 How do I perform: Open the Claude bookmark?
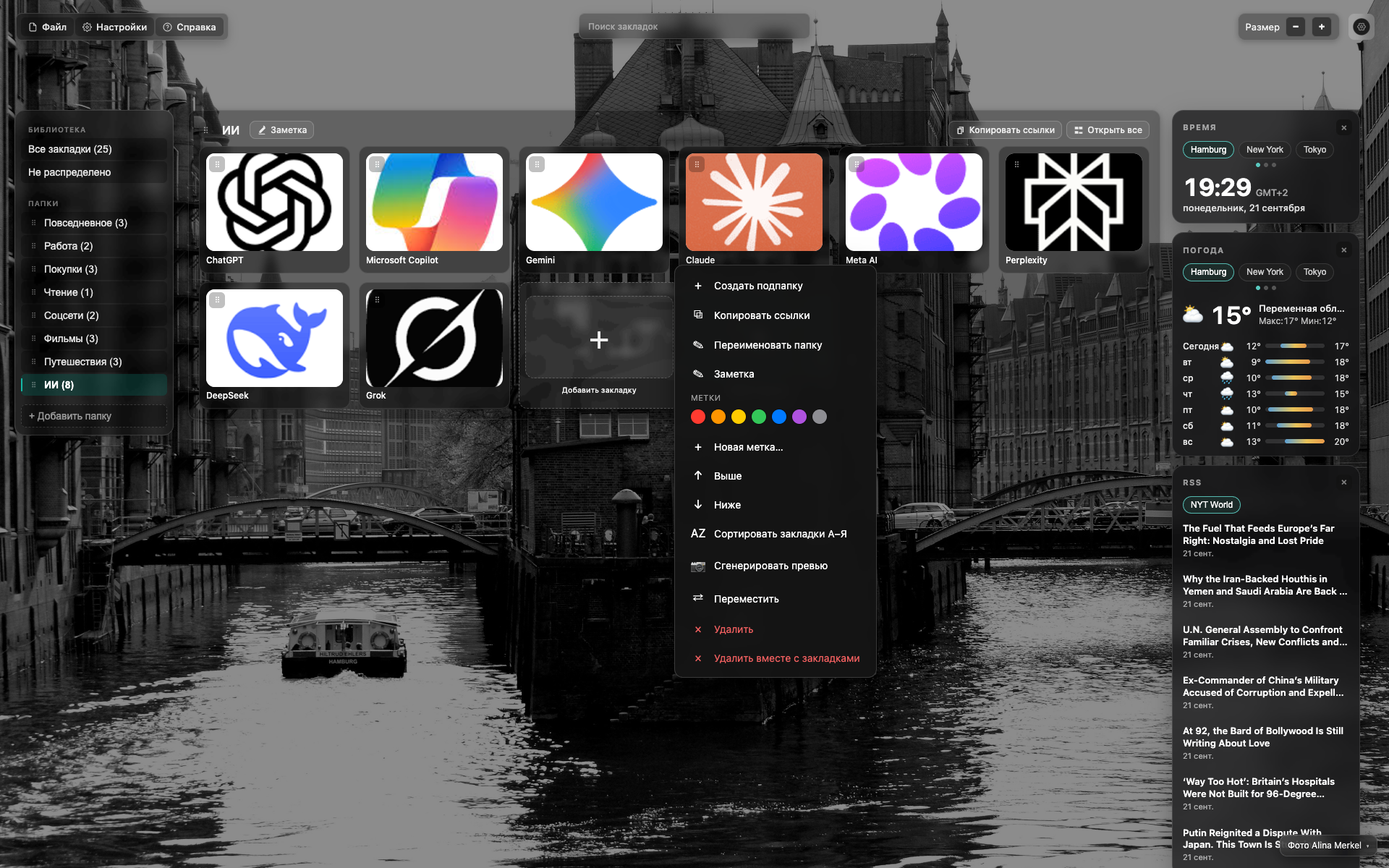click(754, 202)
